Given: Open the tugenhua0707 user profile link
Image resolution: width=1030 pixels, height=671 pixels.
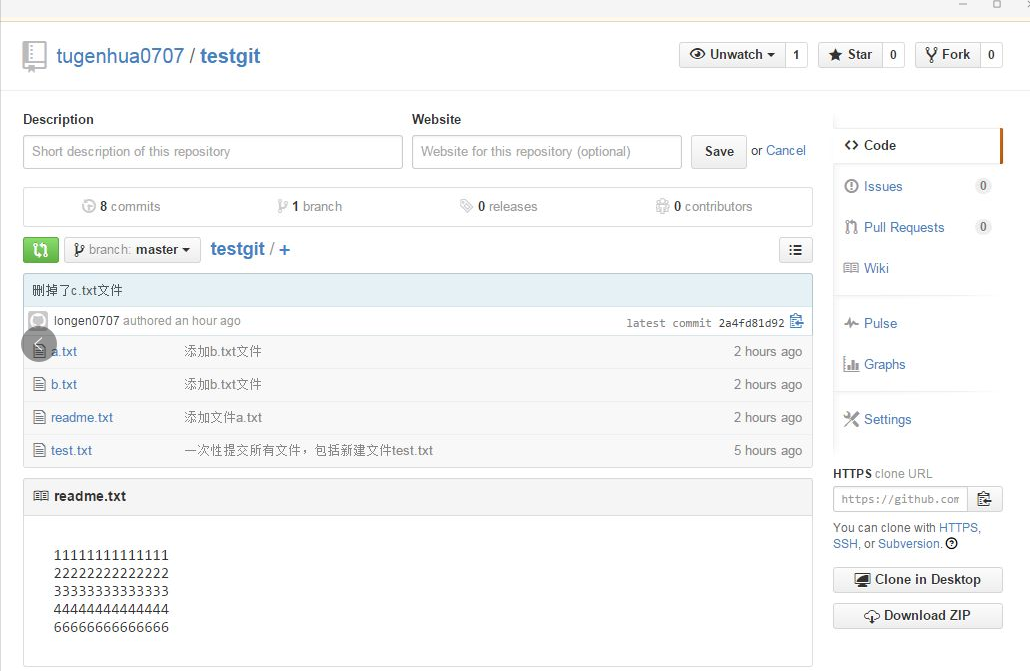Looking at the screenshot, I should (x=120, y=56).
